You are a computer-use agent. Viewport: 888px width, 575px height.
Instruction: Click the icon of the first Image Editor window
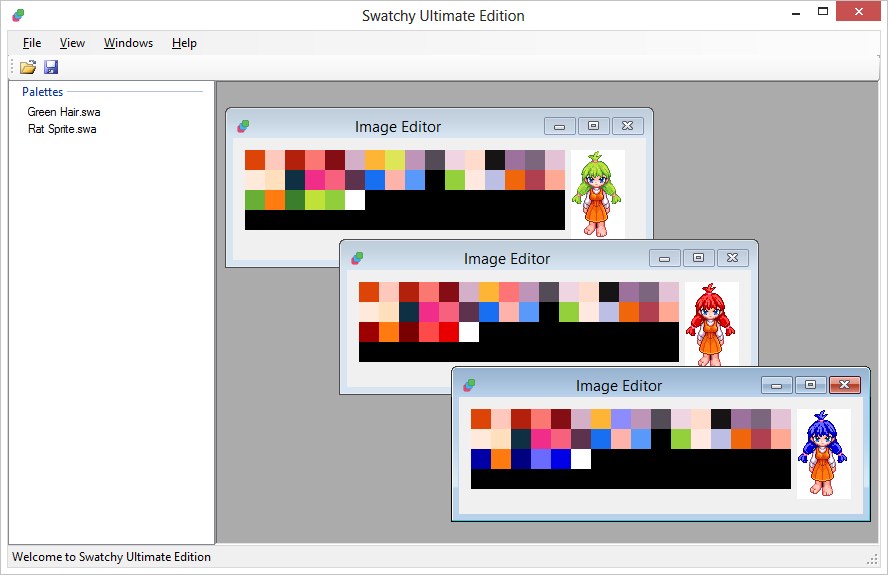(243, 126)
